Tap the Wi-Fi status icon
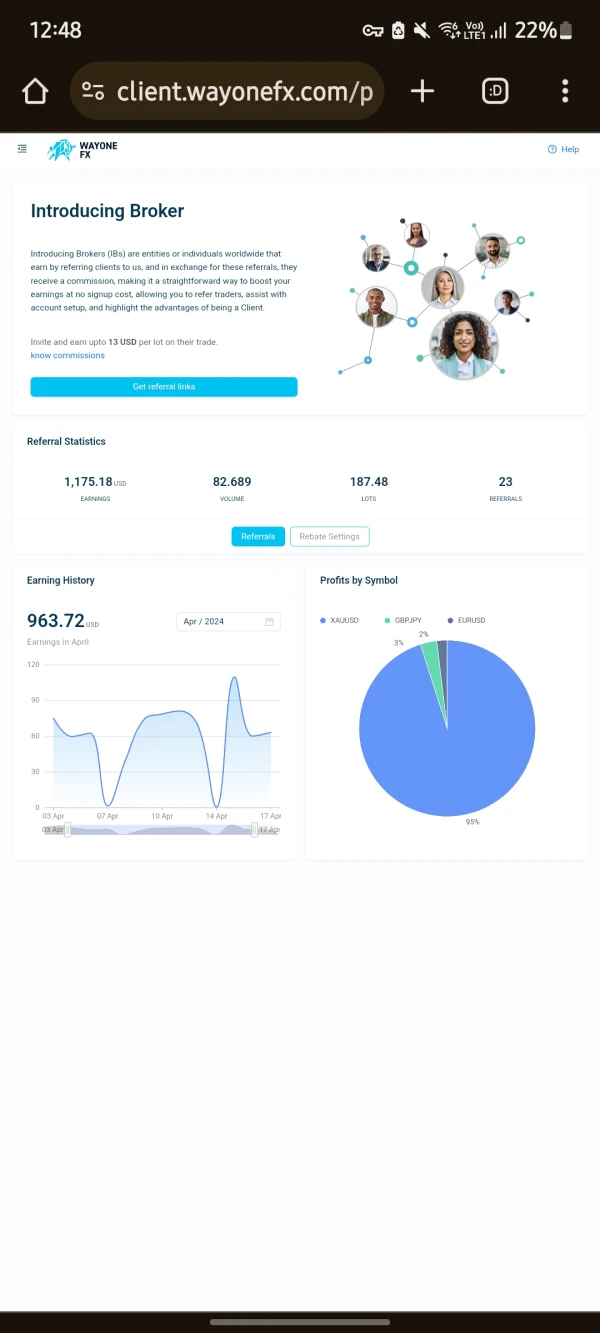 449,30
